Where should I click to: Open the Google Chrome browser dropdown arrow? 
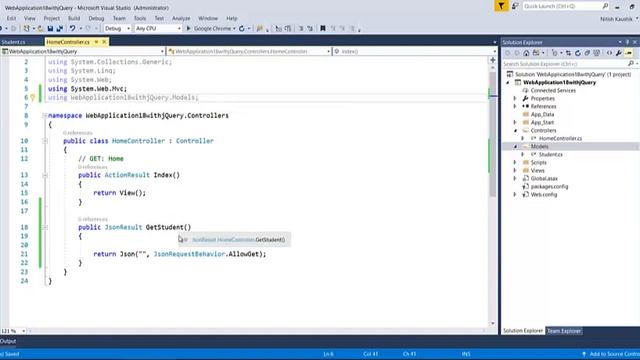(234, 29)
